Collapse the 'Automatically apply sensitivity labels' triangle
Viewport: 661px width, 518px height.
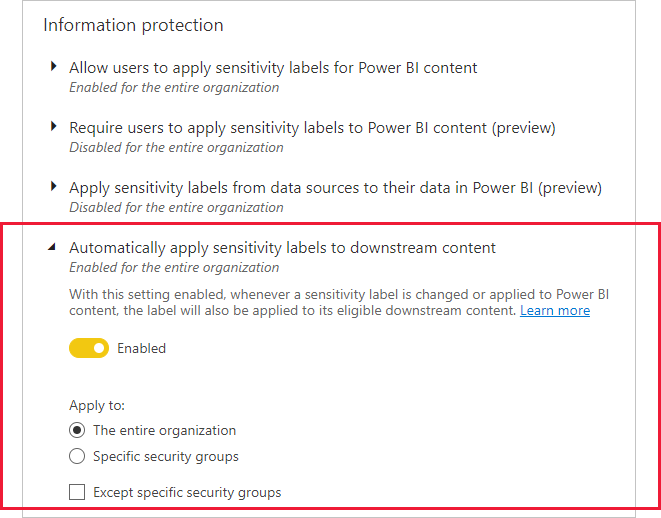point(52,247)
